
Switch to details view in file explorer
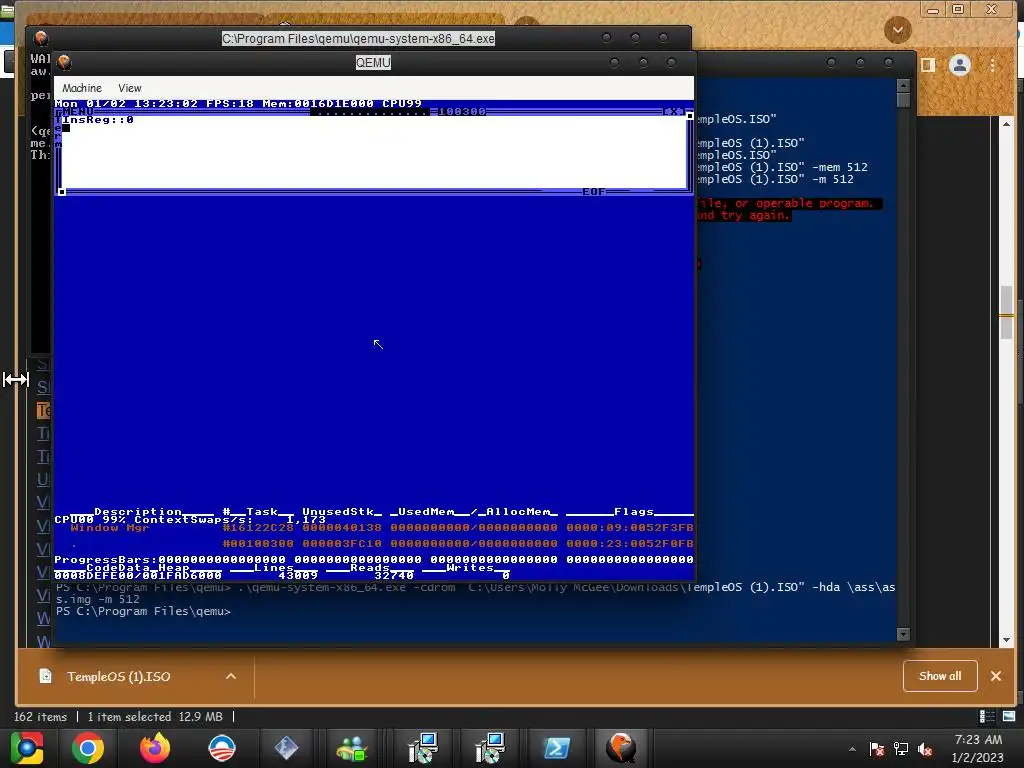(987, 716)
